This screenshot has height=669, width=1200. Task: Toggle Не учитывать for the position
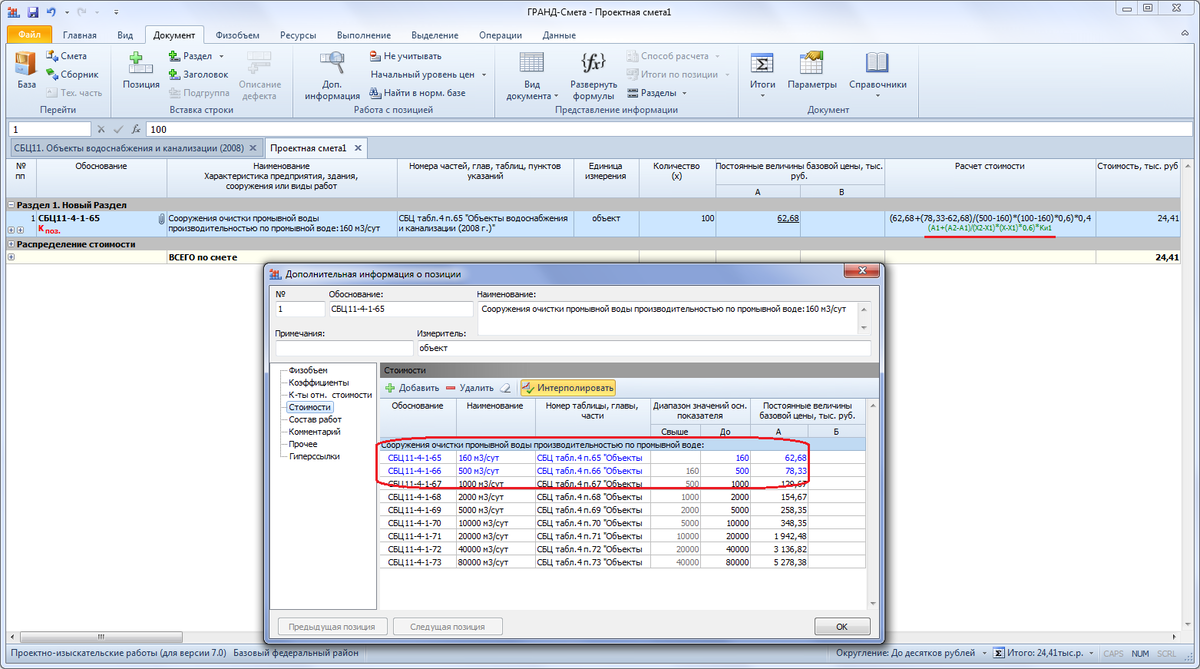[405, 57]
